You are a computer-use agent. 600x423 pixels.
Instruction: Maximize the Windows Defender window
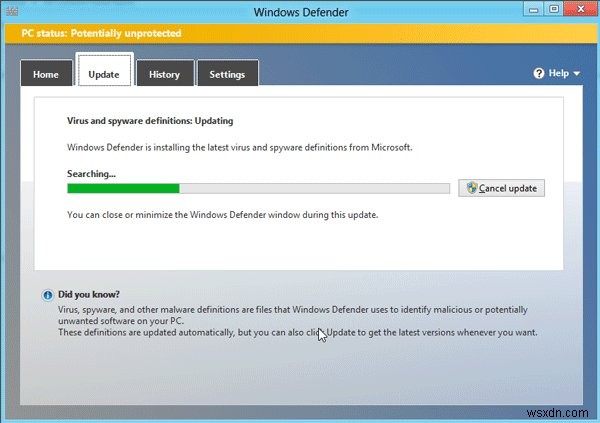point(553,9)
